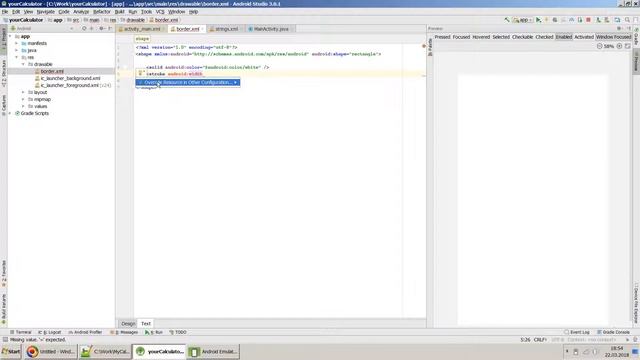Zoom in the preview with plus icon
The image size is (640, 360).
pos(619,46)
